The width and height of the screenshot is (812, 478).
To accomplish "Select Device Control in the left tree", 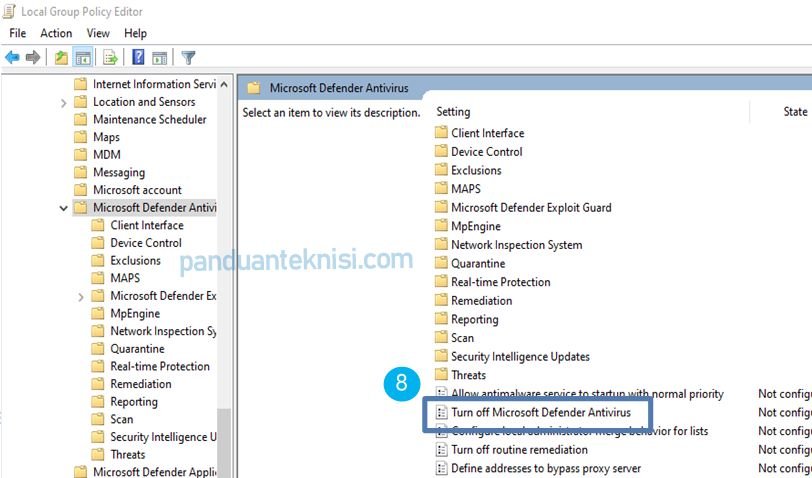I will tap(146, 242).
